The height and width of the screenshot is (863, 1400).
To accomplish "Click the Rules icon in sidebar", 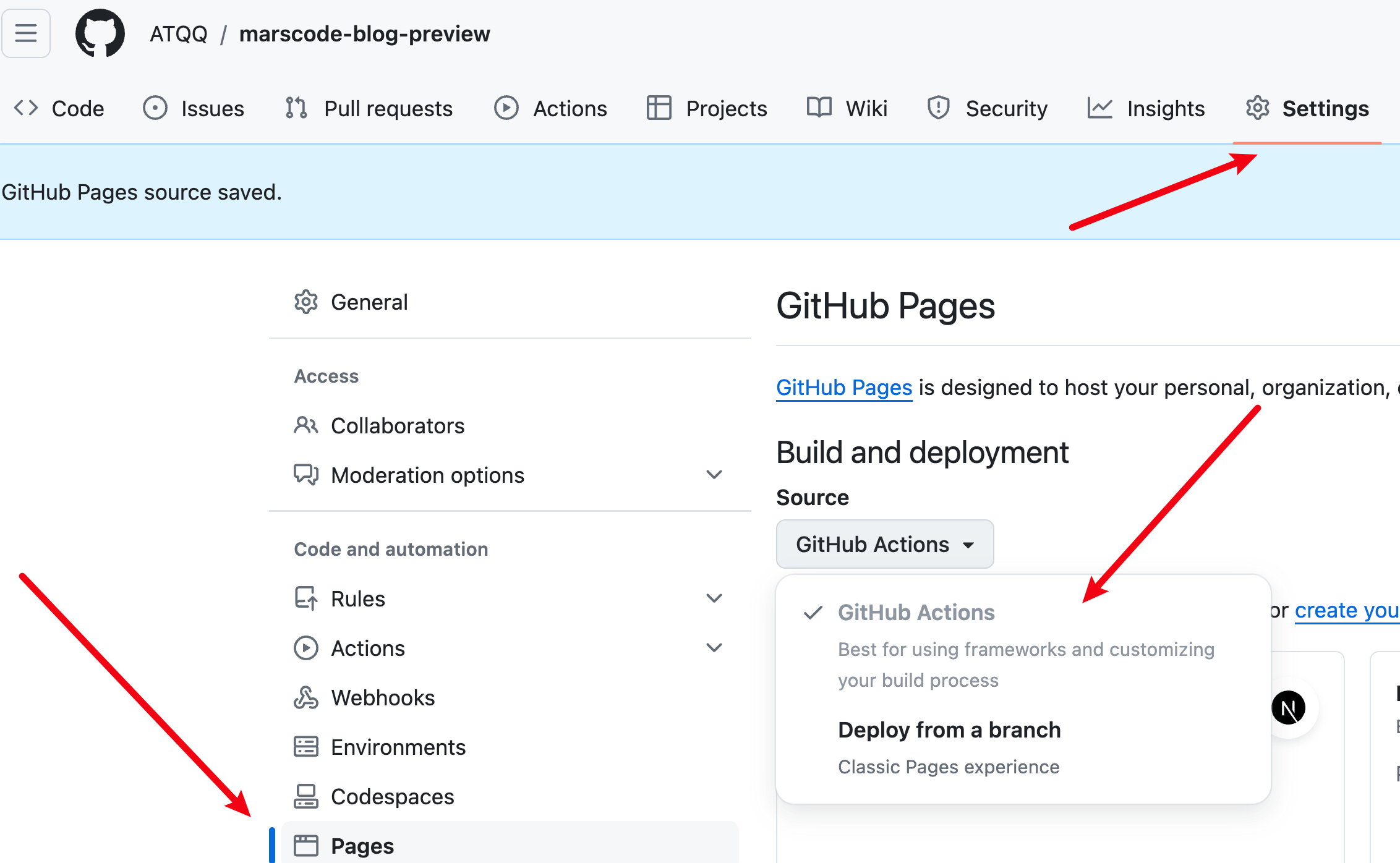I will [306, 599].
